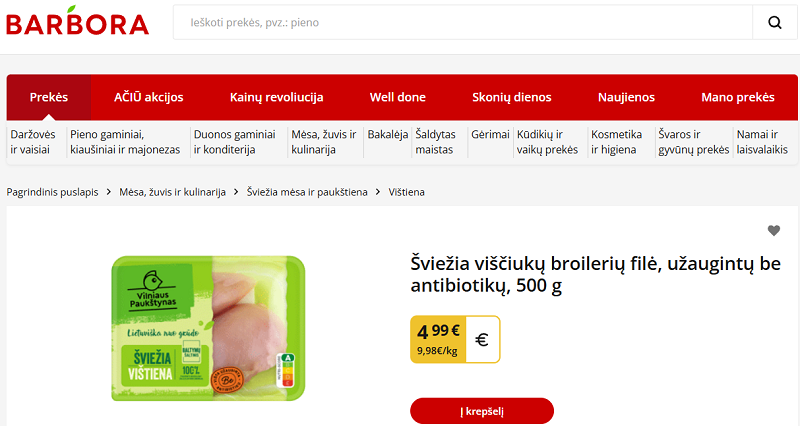
Task: Click the Į krepšelį add-to-cart button
Action: click(482, 411)
